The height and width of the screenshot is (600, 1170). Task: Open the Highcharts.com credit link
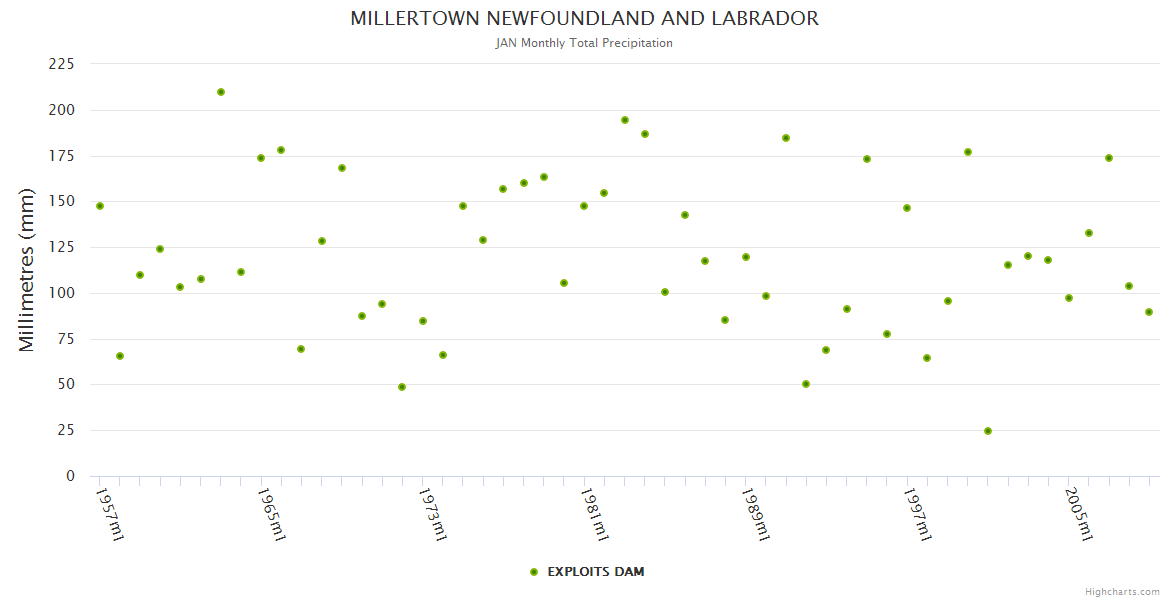click(1122, 591)
